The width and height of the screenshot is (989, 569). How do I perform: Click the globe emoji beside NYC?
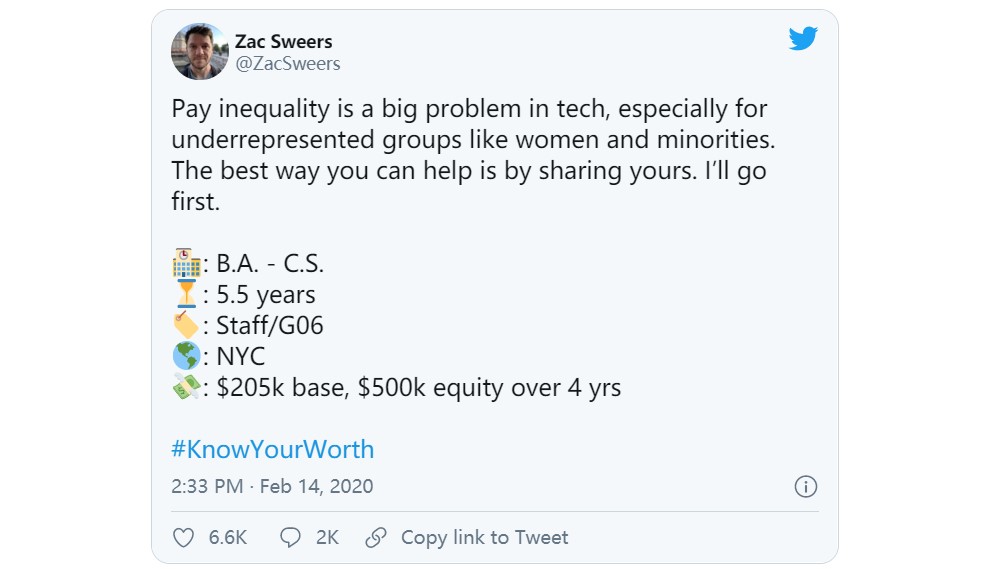186,357
